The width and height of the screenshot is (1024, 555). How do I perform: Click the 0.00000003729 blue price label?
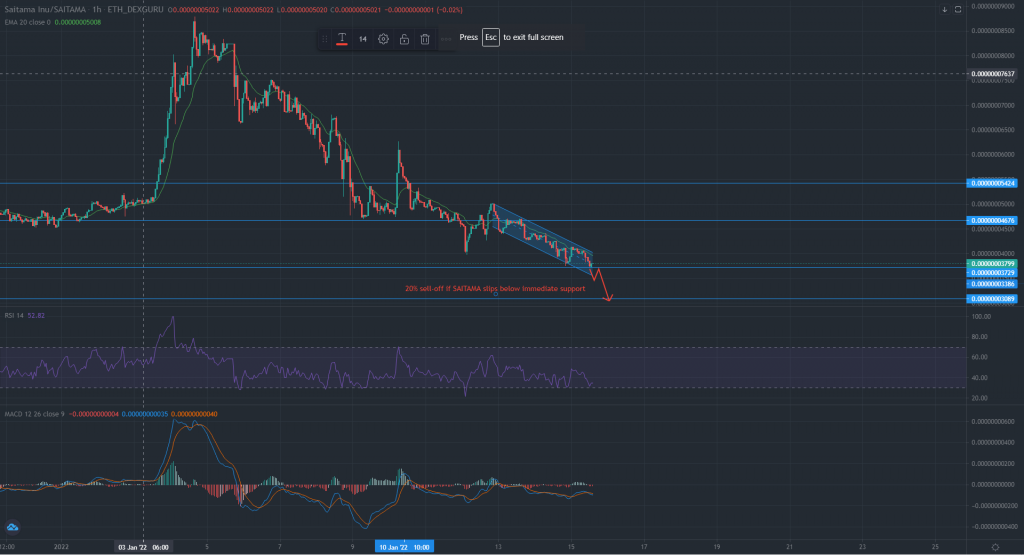(x=993, y=272)
